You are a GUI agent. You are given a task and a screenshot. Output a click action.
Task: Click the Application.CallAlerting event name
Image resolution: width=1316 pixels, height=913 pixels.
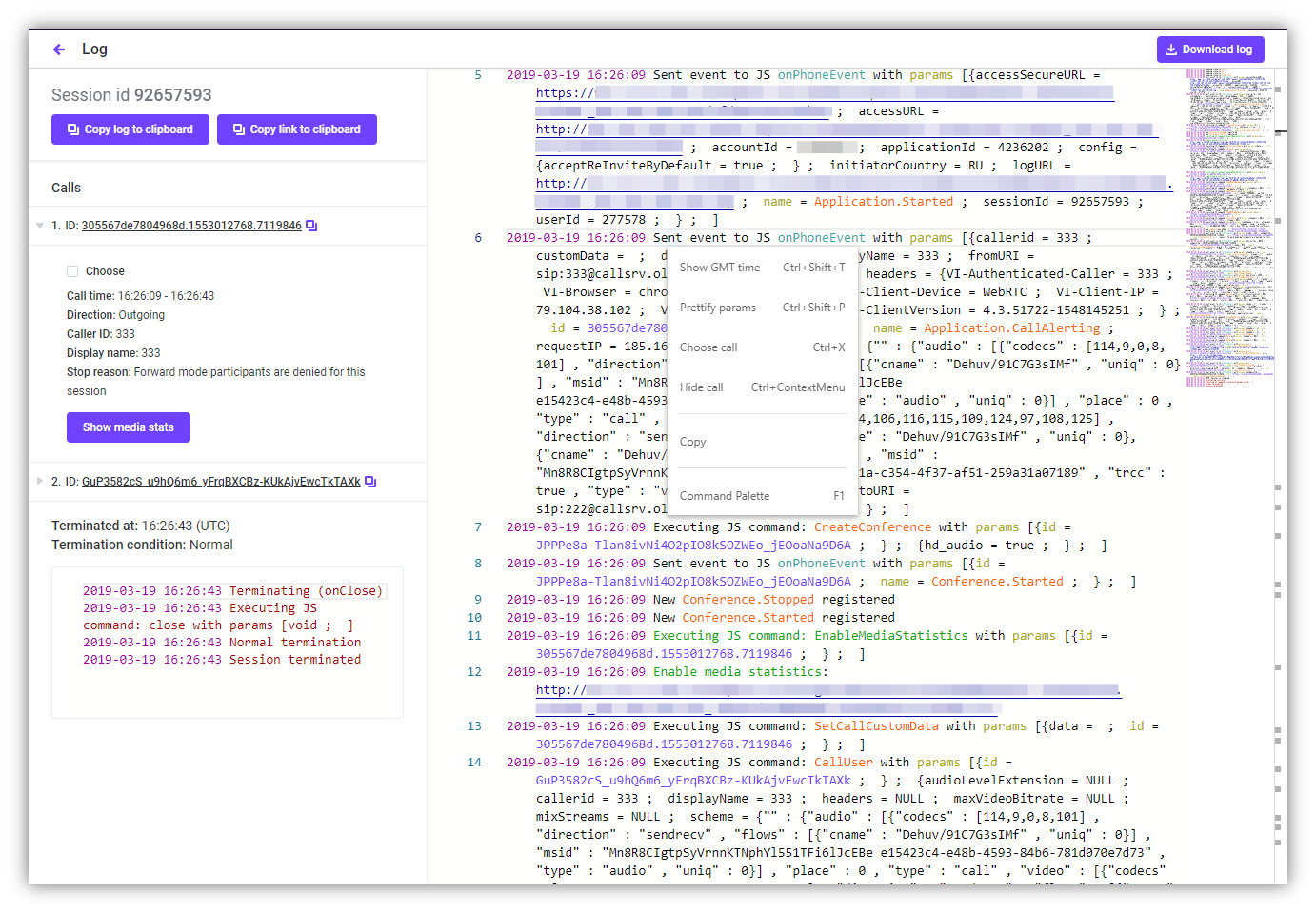(x=1012, y=328)
